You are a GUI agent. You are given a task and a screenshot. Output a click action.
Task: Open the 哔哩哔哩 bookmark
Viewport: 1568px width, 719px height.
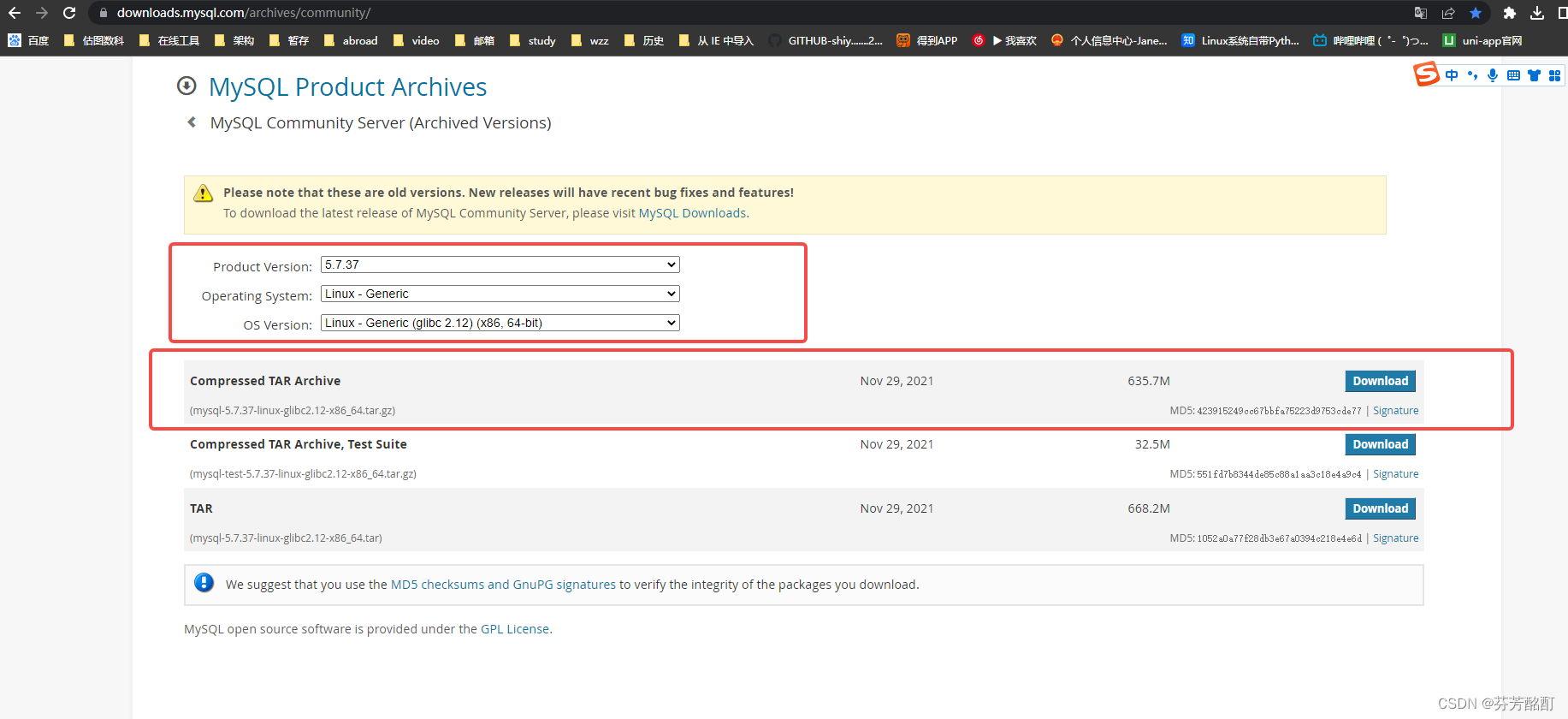click(1370, 40)
